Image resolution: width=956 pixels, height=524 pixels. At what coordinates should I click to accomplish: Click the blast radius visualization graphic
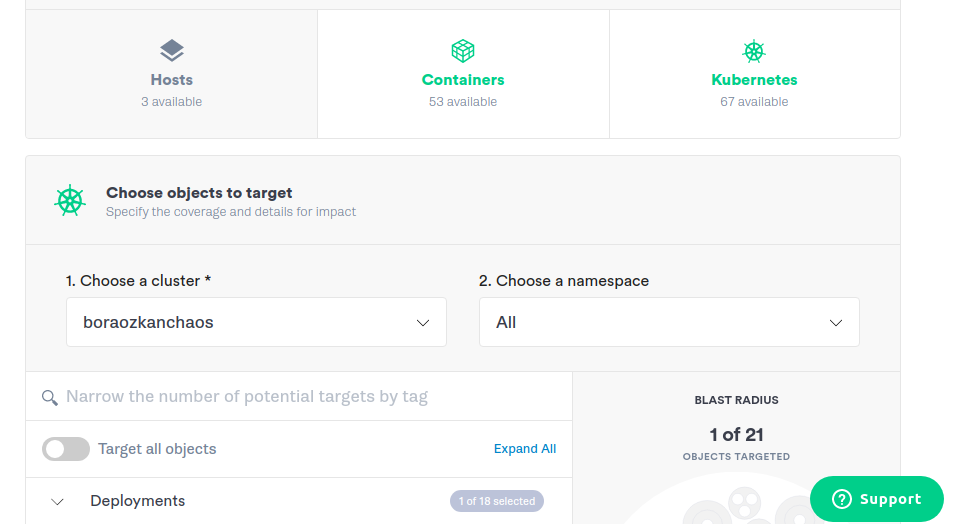click(x=740, y=505)
